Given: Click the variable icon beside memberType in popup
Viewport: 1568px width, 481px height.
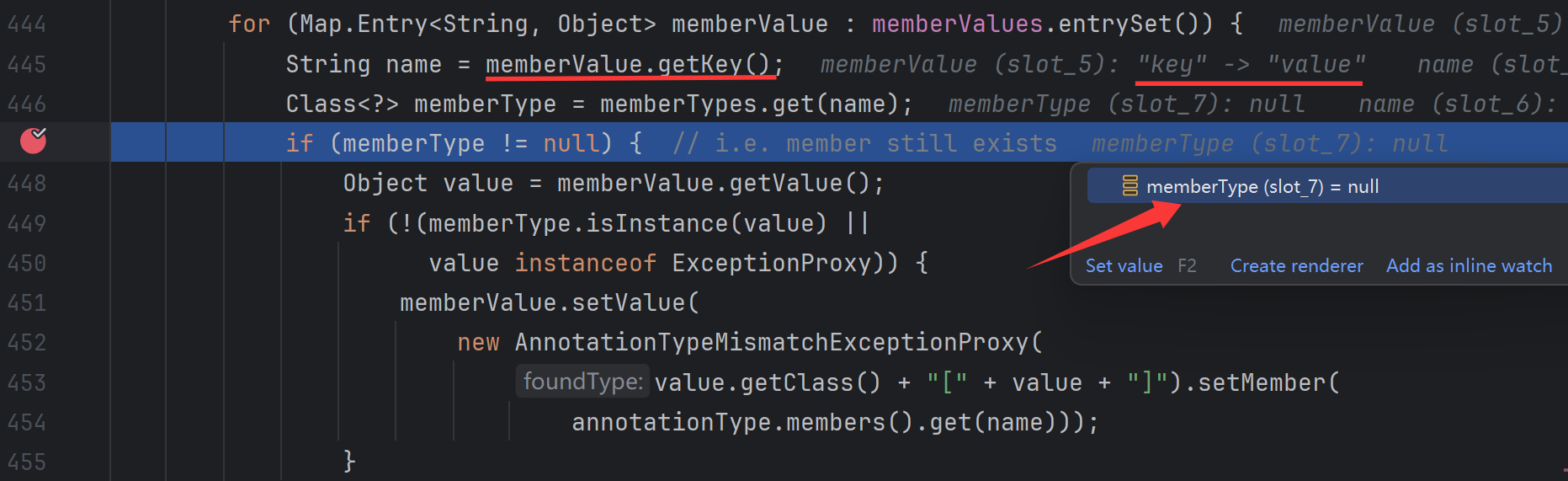Looking at the screenshot, I should [x=1130, y=186].
